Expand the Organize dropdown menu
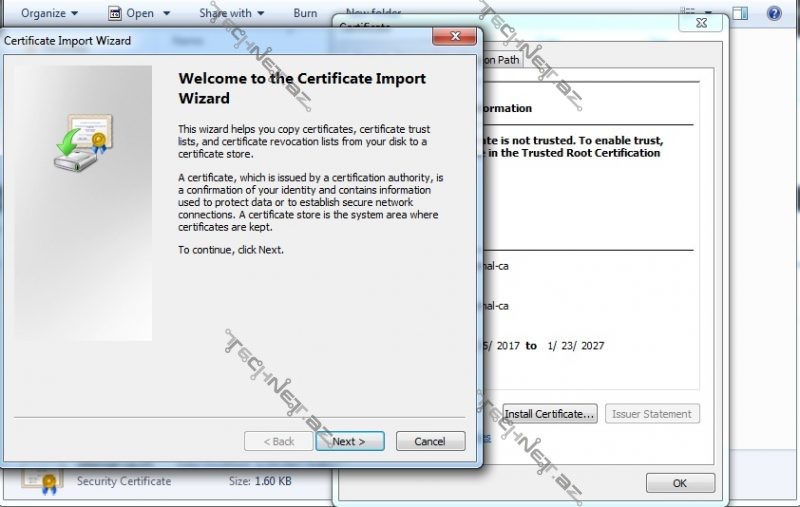The width and height of the screenshot is (800, 507). [48, 14]
